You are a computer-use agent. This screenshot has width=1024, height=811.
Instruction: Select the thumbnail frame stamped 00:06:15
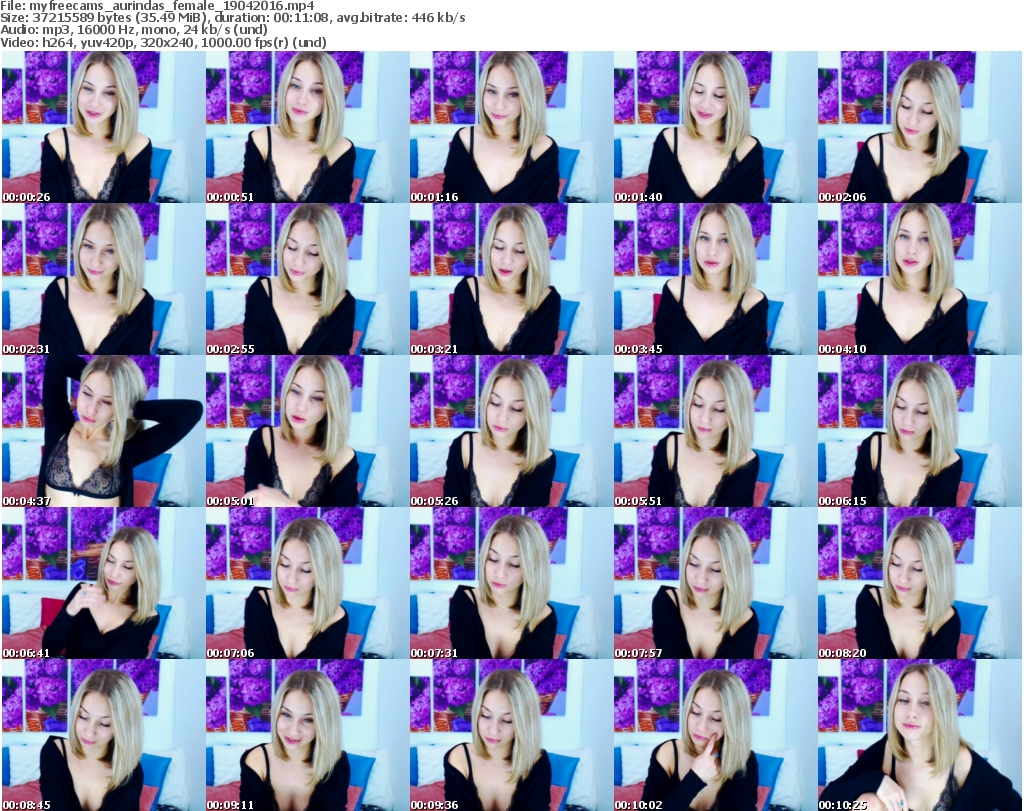920,431
